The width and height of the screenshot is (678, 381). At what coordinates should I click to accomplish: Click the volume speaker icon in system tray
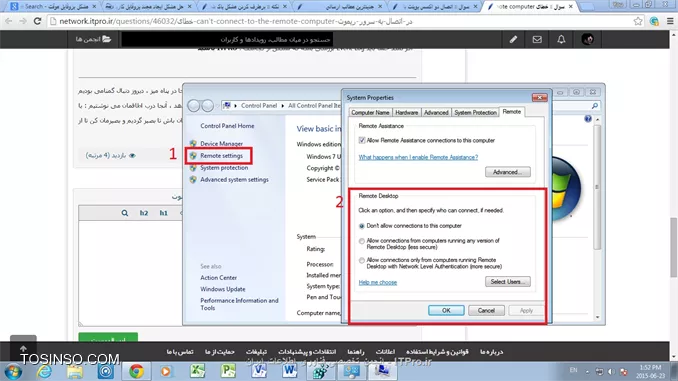(x=611, y=371)
